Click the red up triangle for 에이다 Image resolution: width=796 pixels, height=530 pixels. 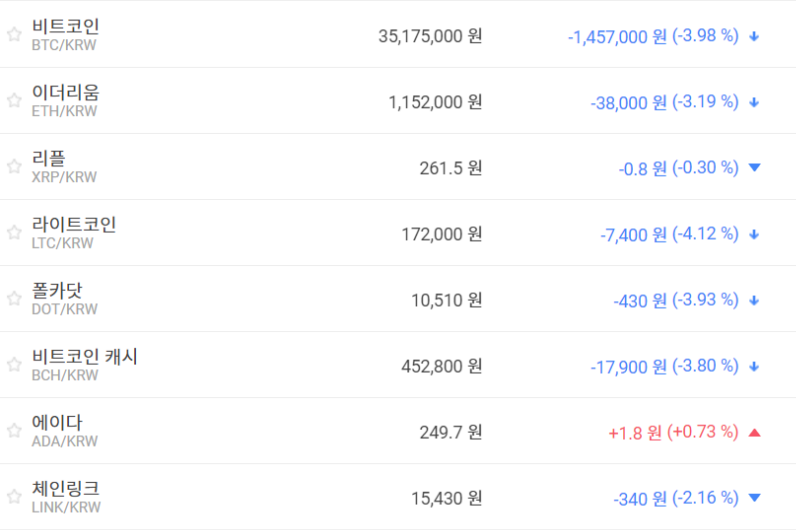coord(755,432)
